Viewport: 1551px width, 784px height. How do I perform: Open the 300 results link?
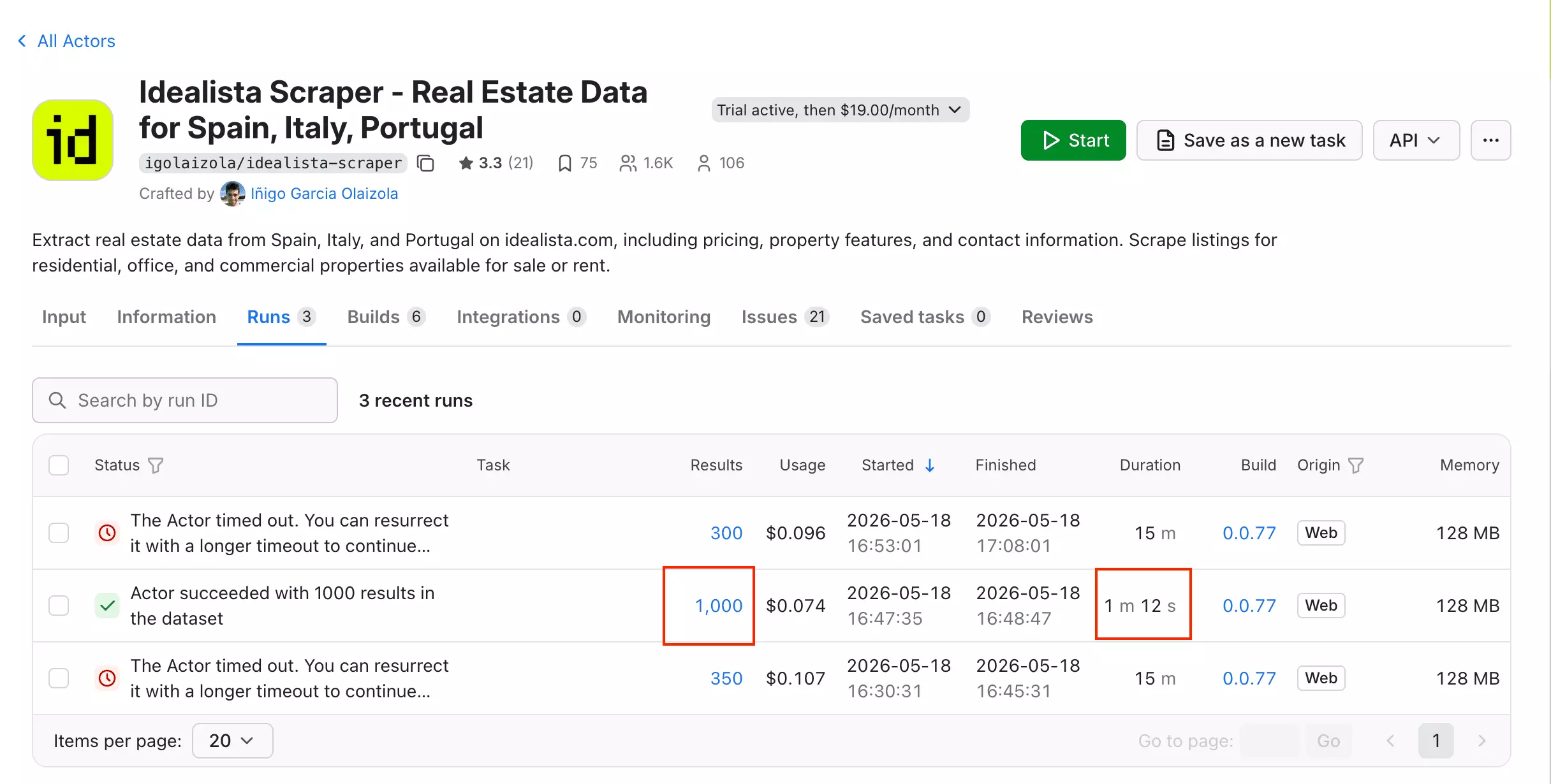click(726, 533)
